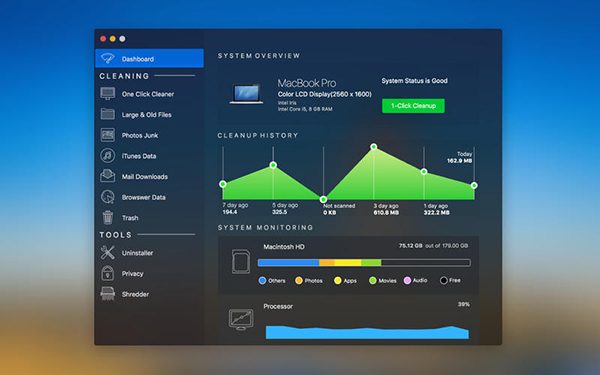600x375 pixels.
Task: Click the Trash bin icon
Action: [108, 217]
